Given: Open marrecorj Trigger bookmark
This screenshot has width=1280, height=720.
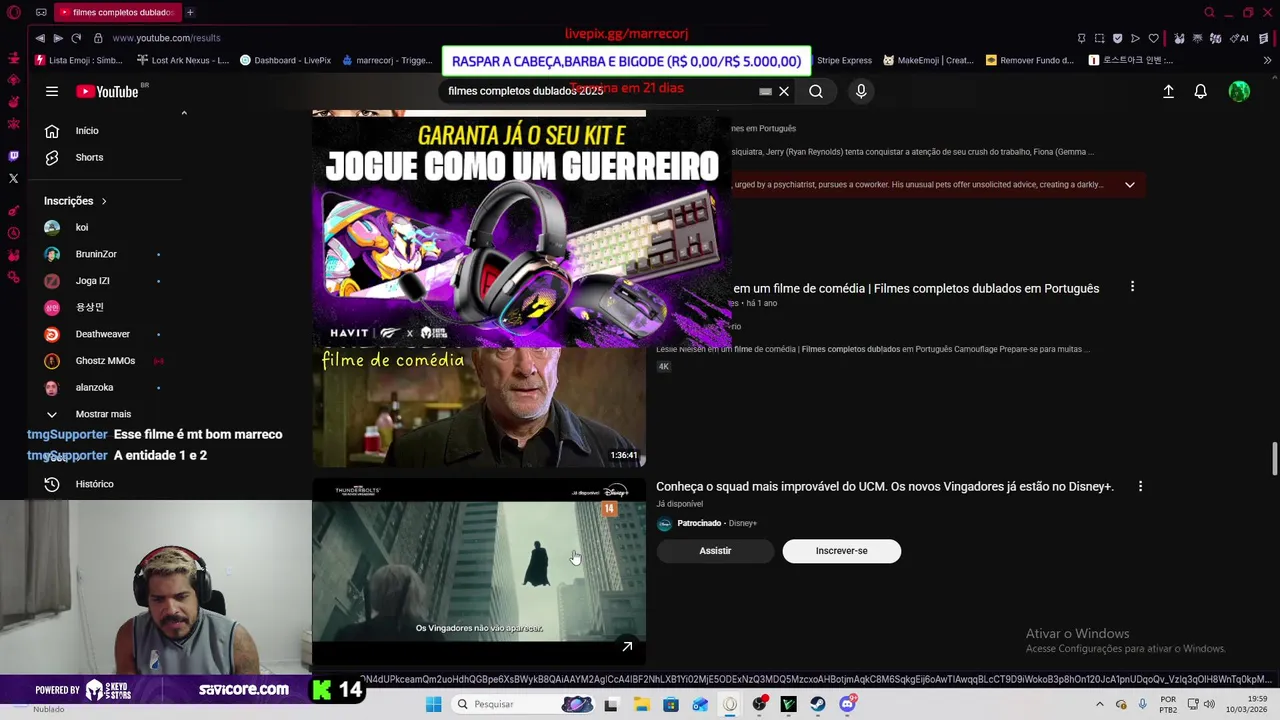Looking at the screenshot, I should coord(388,60).
